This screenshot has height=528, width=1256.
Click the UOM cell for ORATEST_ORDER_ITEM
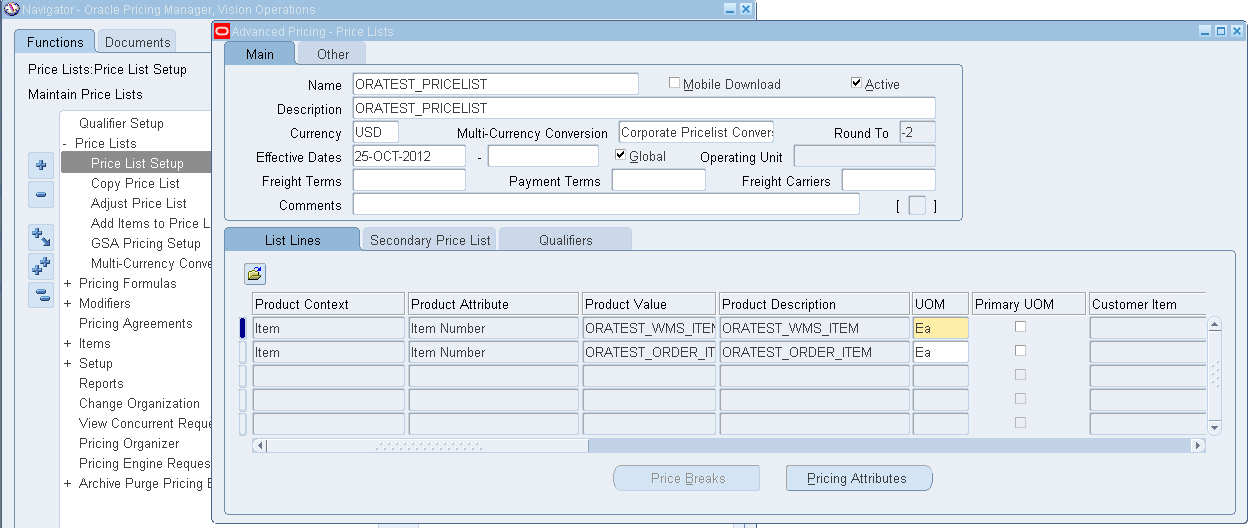pos(940,352)
